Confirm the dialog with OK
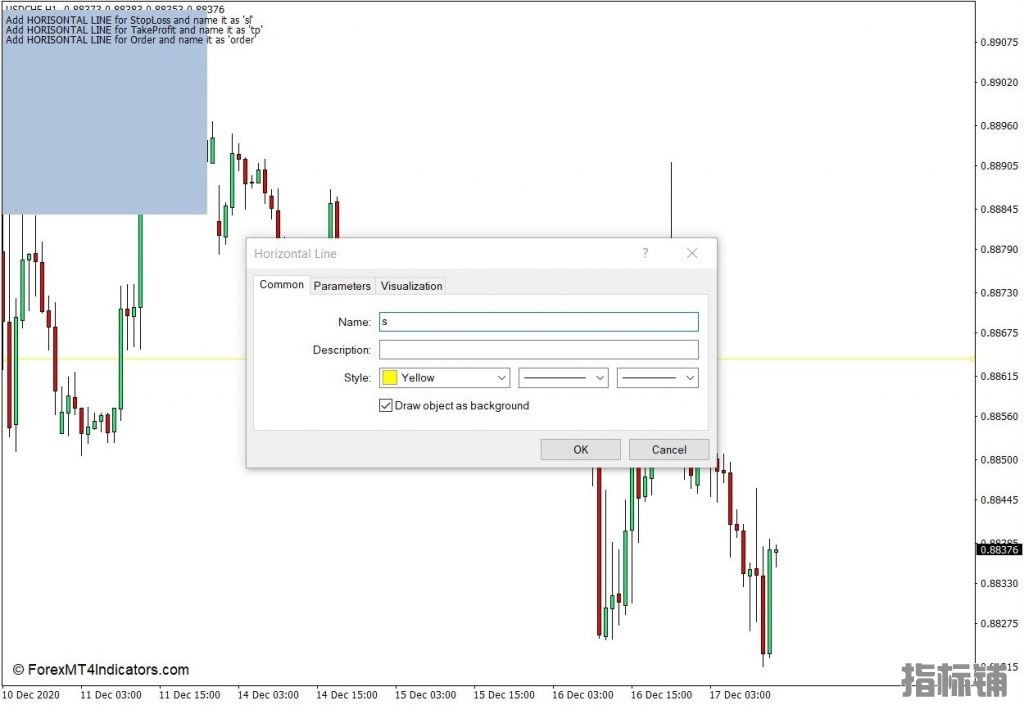The width and height of the screenshot is (1024, 705). tap(580, 450)
